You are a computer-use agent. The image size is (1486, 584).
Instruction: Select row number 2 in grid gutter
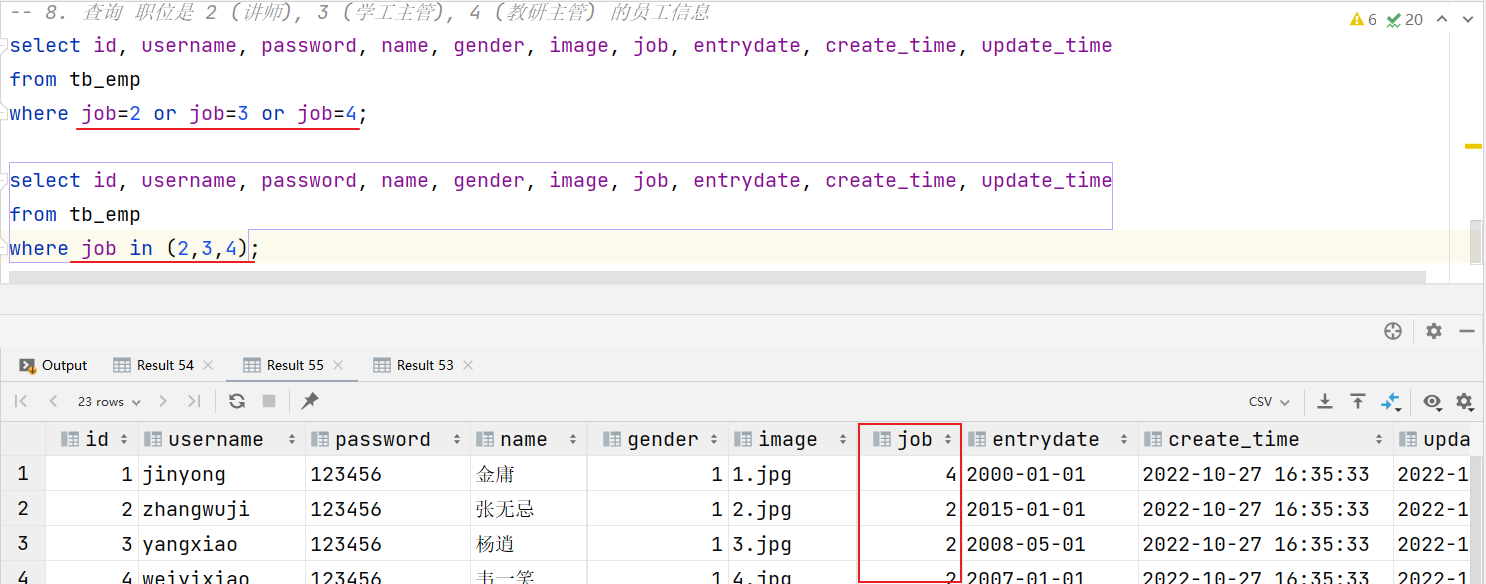[23, 509]
